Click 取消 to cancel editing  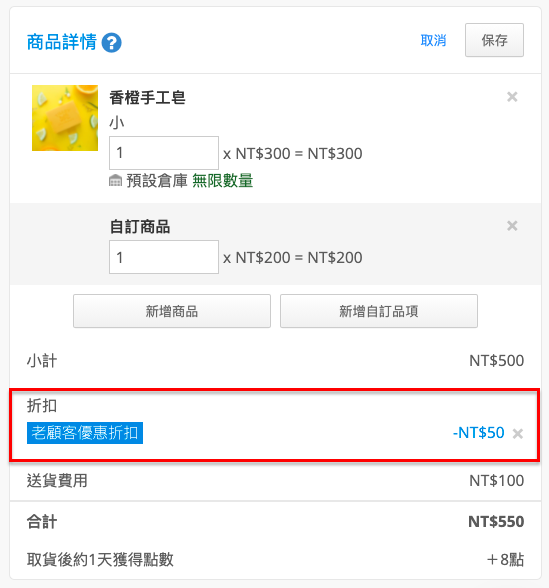click(x=433, y=40)
